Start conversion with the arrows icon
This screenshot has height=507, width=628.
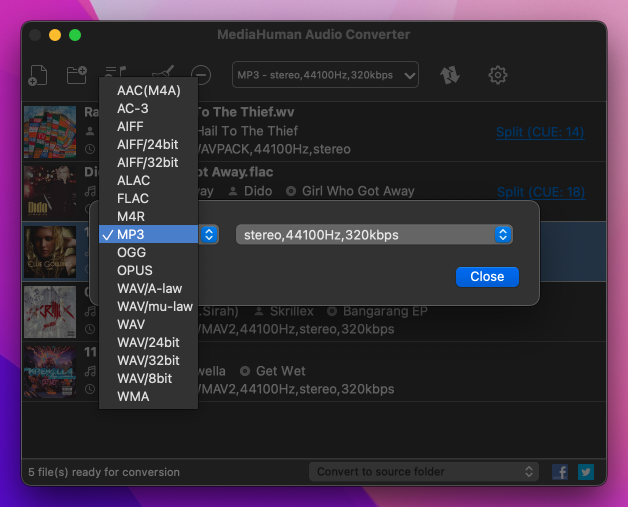tap(450, 75)
